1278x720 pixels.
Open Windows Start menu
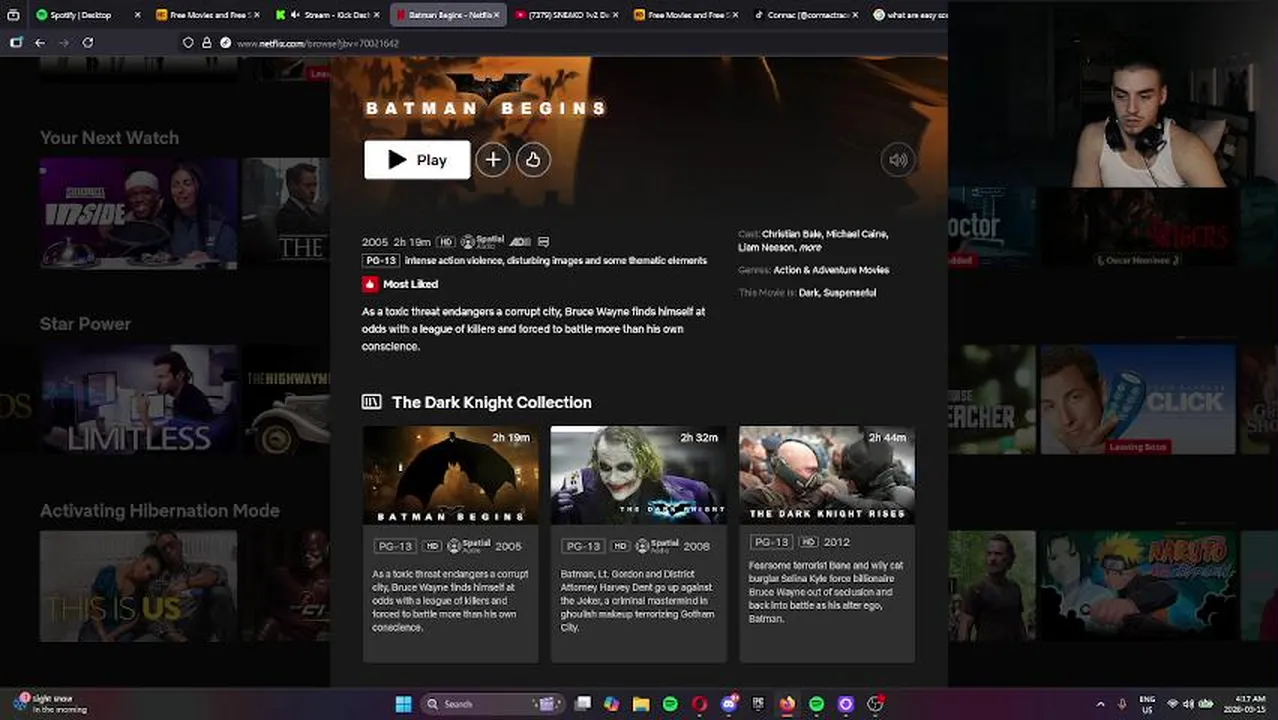[403, 704]
